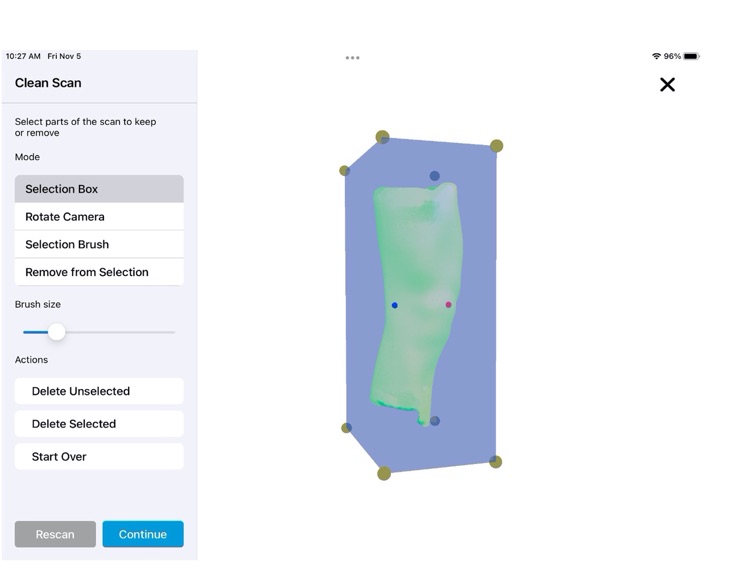Click Start Over button
Image resolution: width=750 pixels, height=562 pixels.
tap(99, 456)
